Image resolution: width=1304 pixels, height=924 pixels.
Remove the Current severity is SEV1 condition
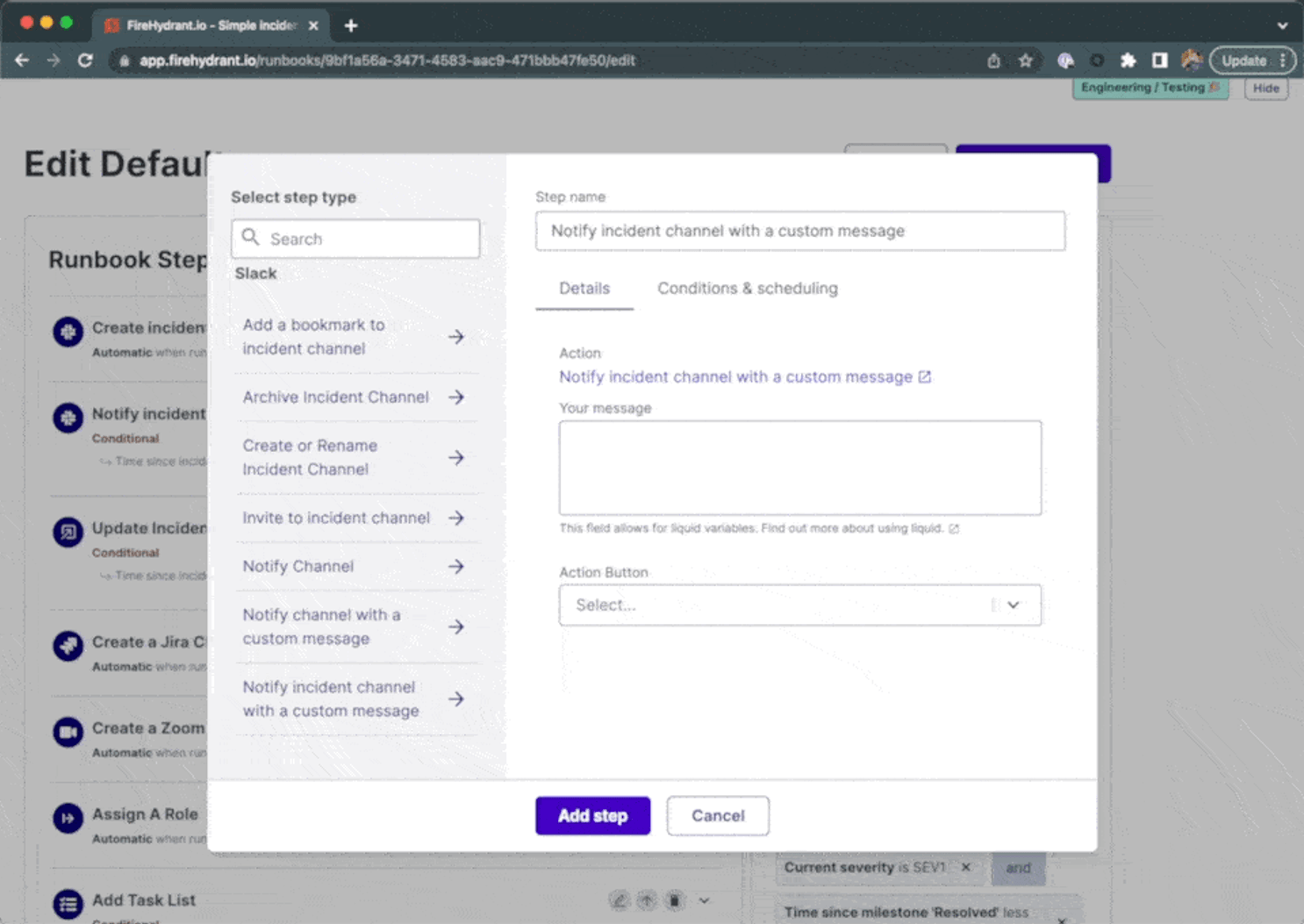pyautogui.click(x=966, y=867)
